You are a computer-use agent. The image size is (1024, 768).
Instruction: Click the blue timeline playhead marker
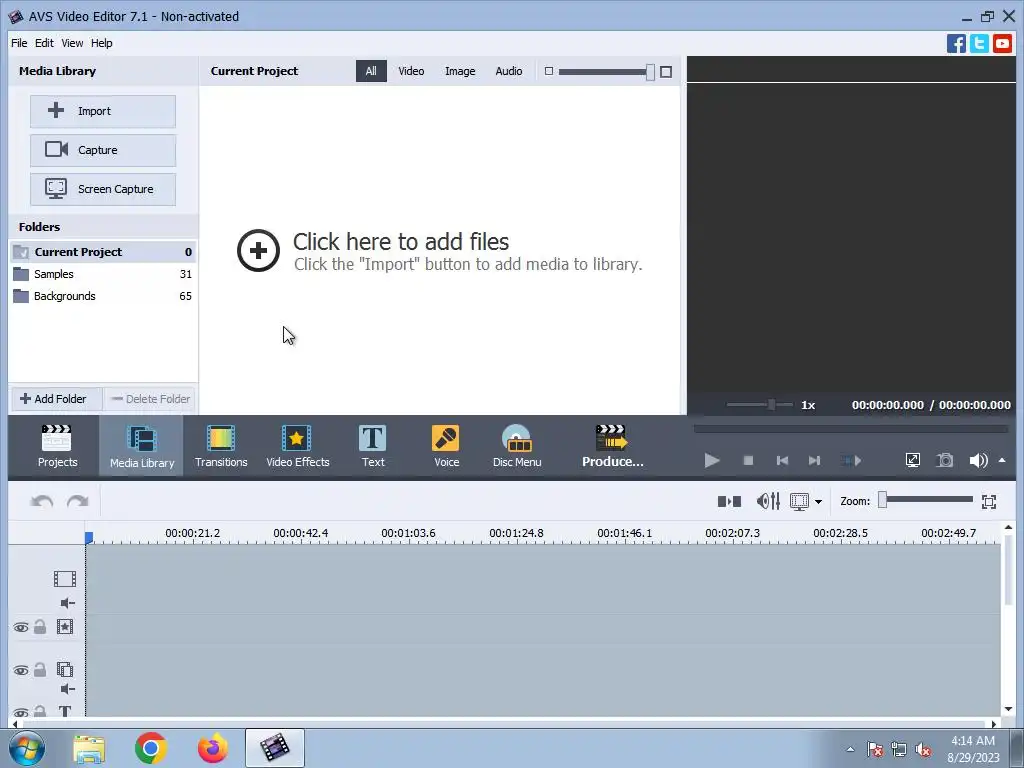click(89, 537)
